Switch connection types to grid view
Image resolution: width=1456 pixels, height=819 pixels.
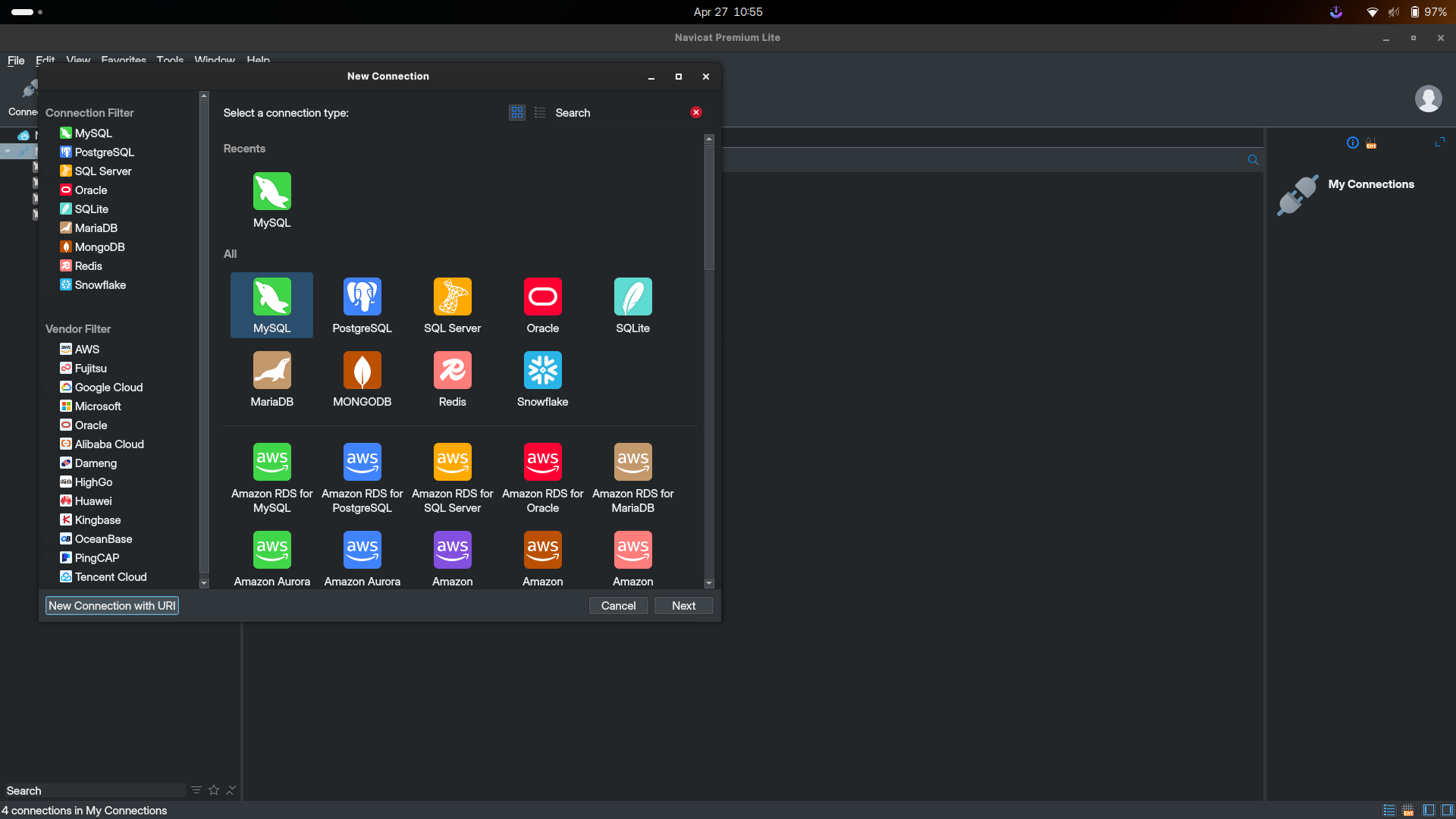(x=517, y=112)
